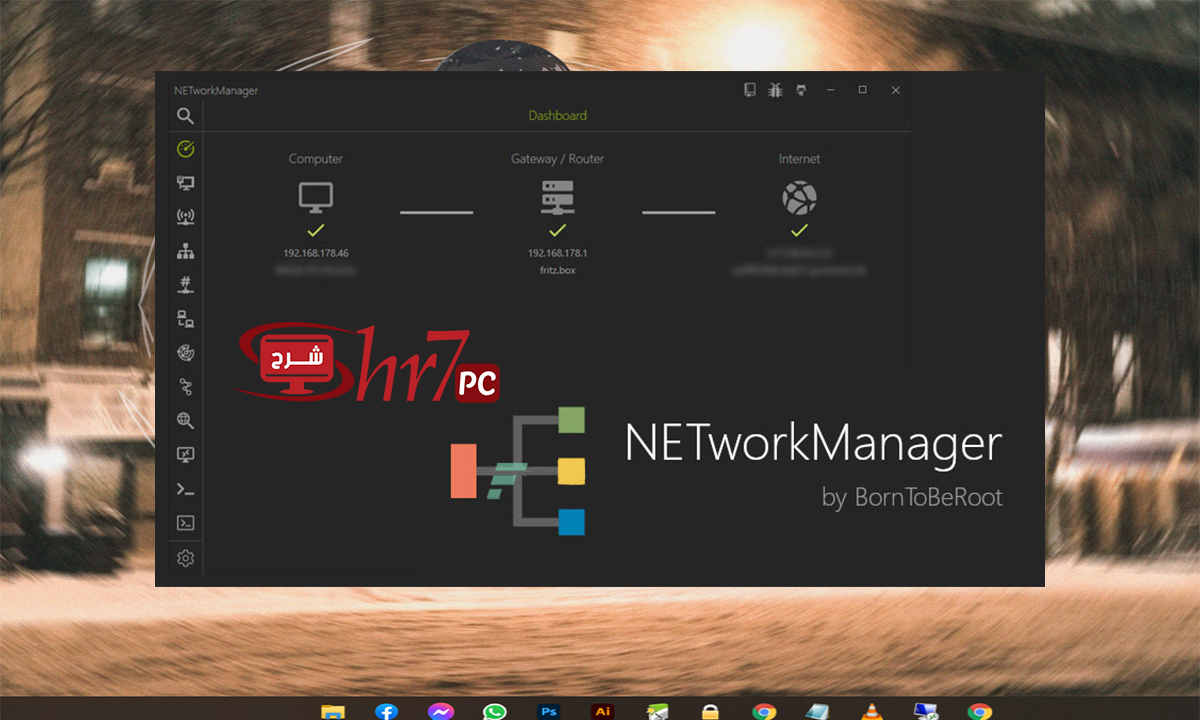Open the PowerShell prompt icon
The width and height of the screenshot is (1200, 720).
click(x=185, y=489)
